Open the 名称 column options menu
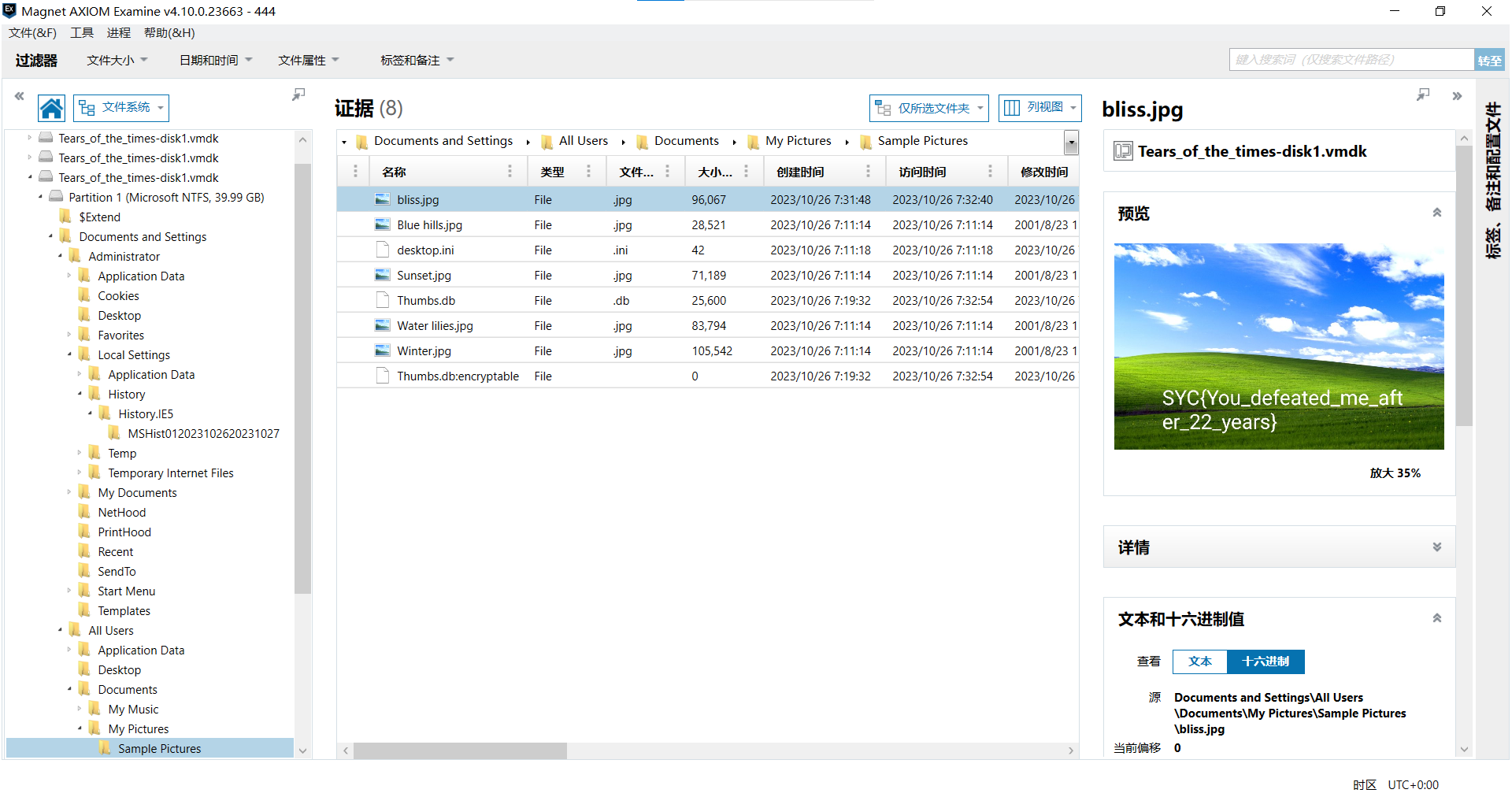1512x808 pixels. 510,171
